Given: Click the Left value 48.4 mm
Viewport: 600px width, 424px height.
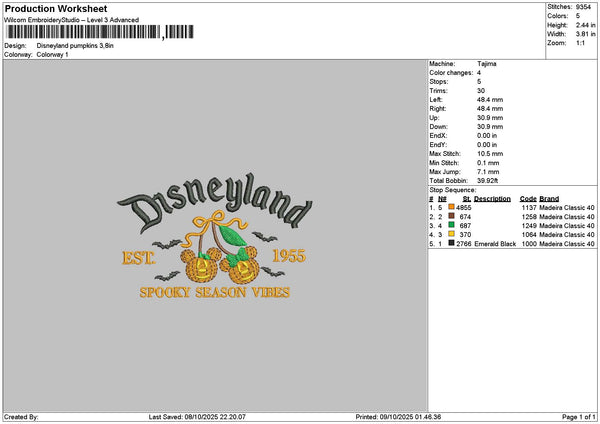Looking at the screenshot, I should click(490, 99).
